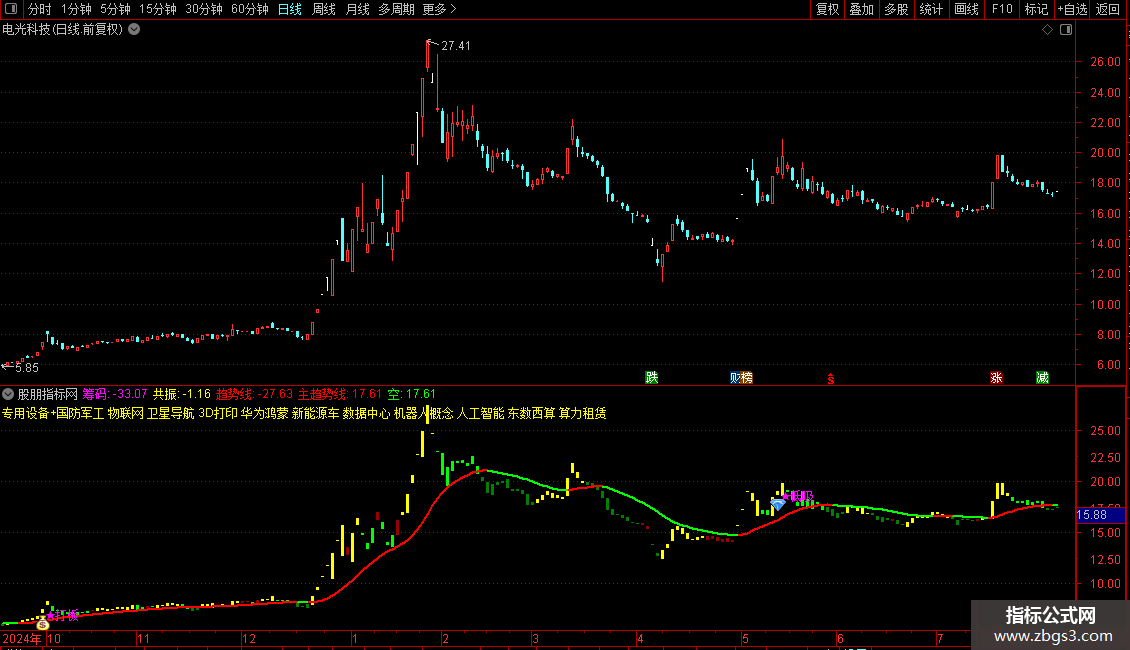
Task: Select 日线 daily period
Action: [290, 9]
